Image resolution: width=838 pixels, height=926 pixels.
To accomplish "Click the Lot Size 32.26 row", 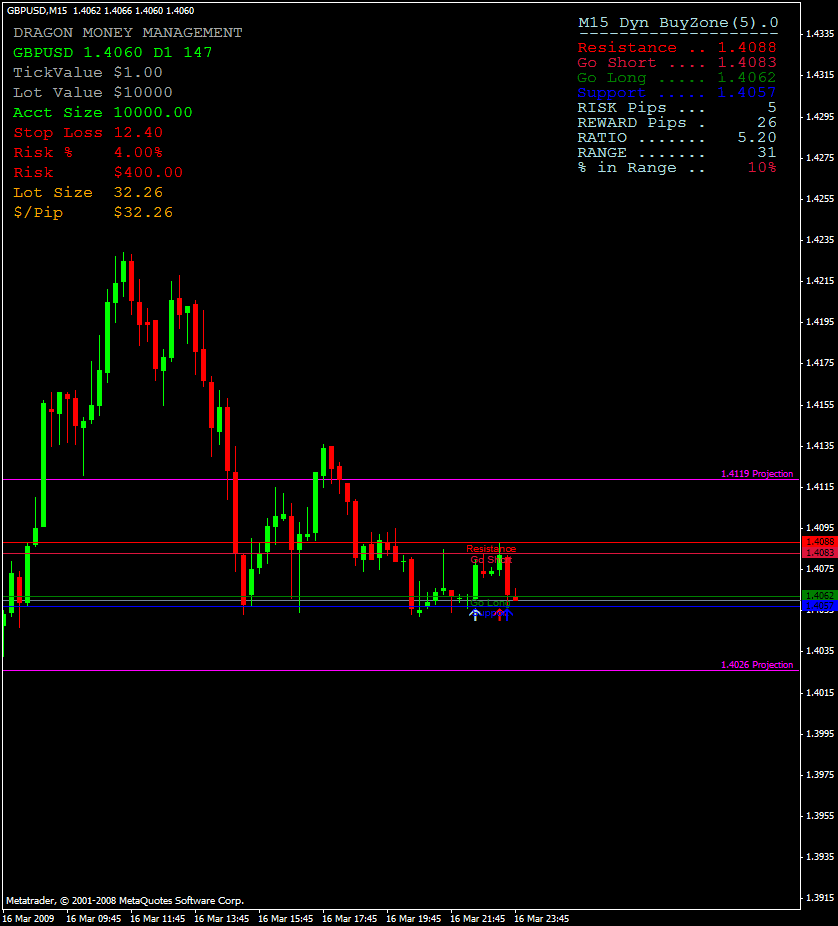I will tap(88, 193).
